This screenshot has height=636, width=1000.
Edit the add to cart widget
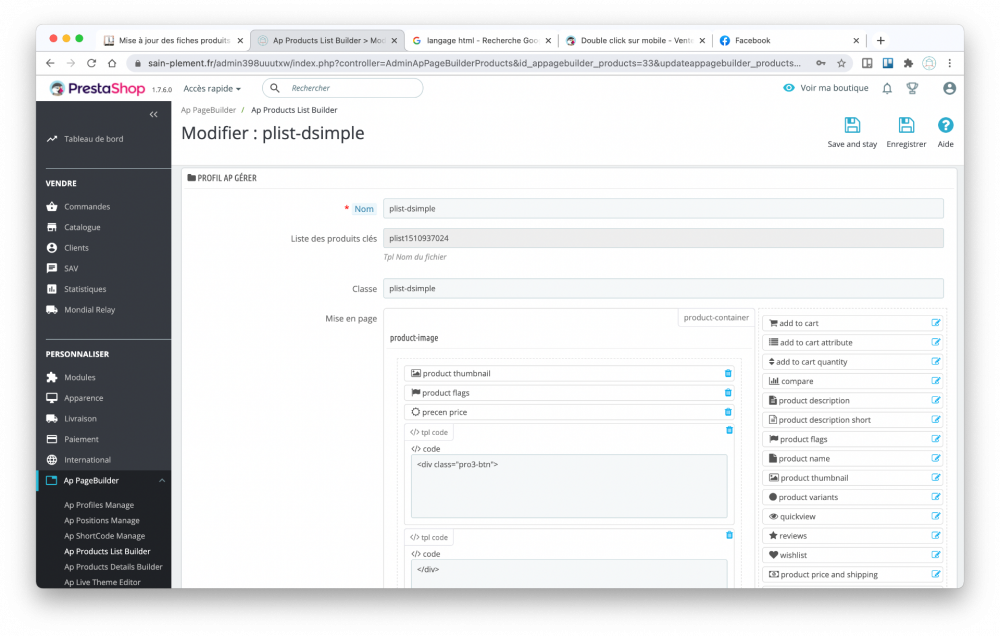(936, 323)
